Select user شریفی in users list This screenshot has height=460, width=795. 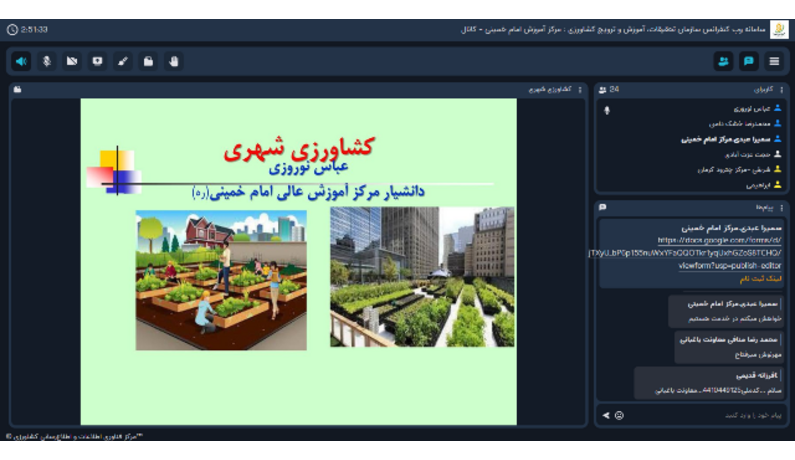coord(734,170)
